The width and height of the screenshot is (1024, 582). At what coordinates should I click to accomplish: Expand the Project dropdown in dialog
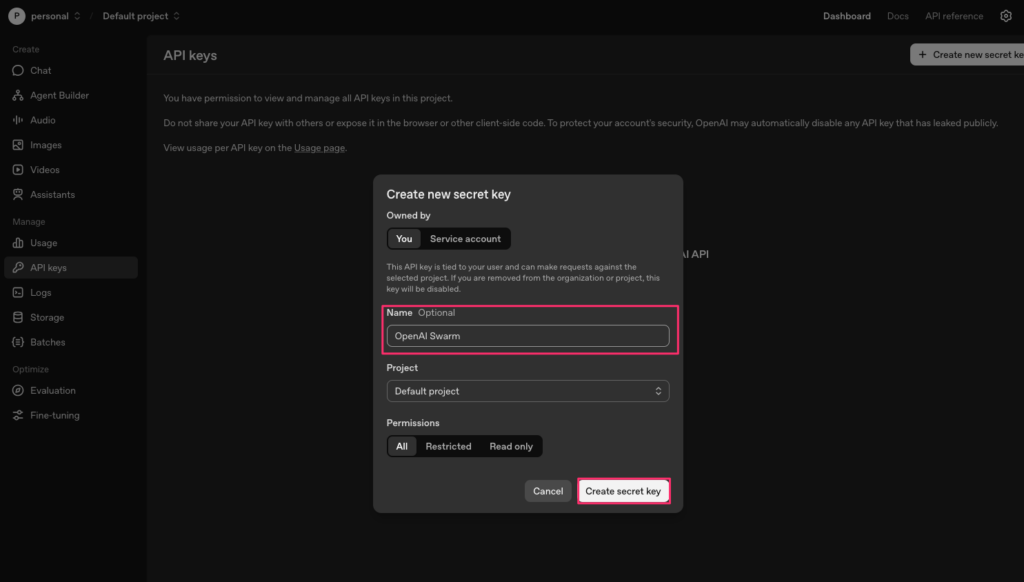tap(528, 391)
